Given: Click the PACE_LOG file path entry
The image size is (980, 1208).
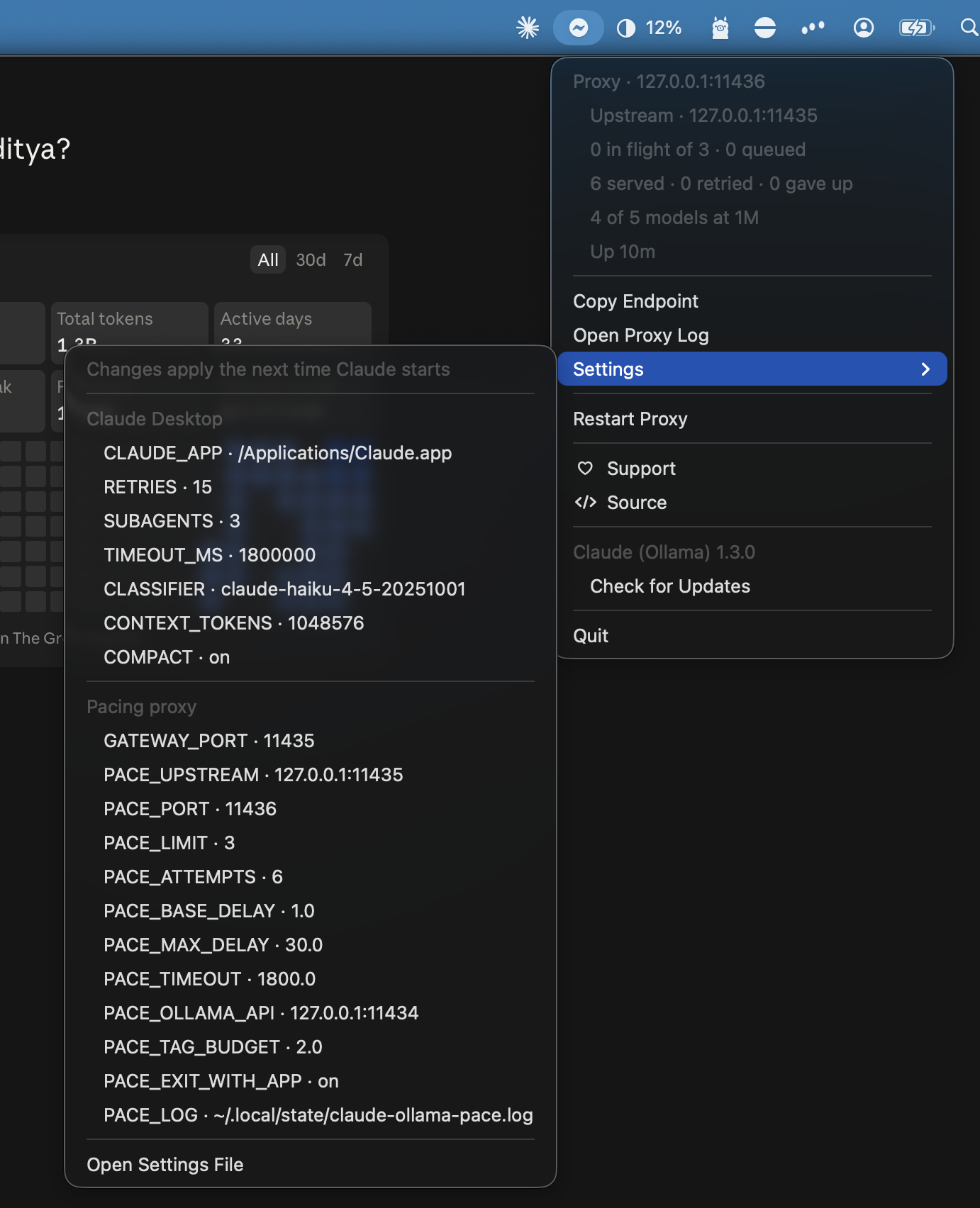Looking at the screenshot, I should click(311, 1114).
